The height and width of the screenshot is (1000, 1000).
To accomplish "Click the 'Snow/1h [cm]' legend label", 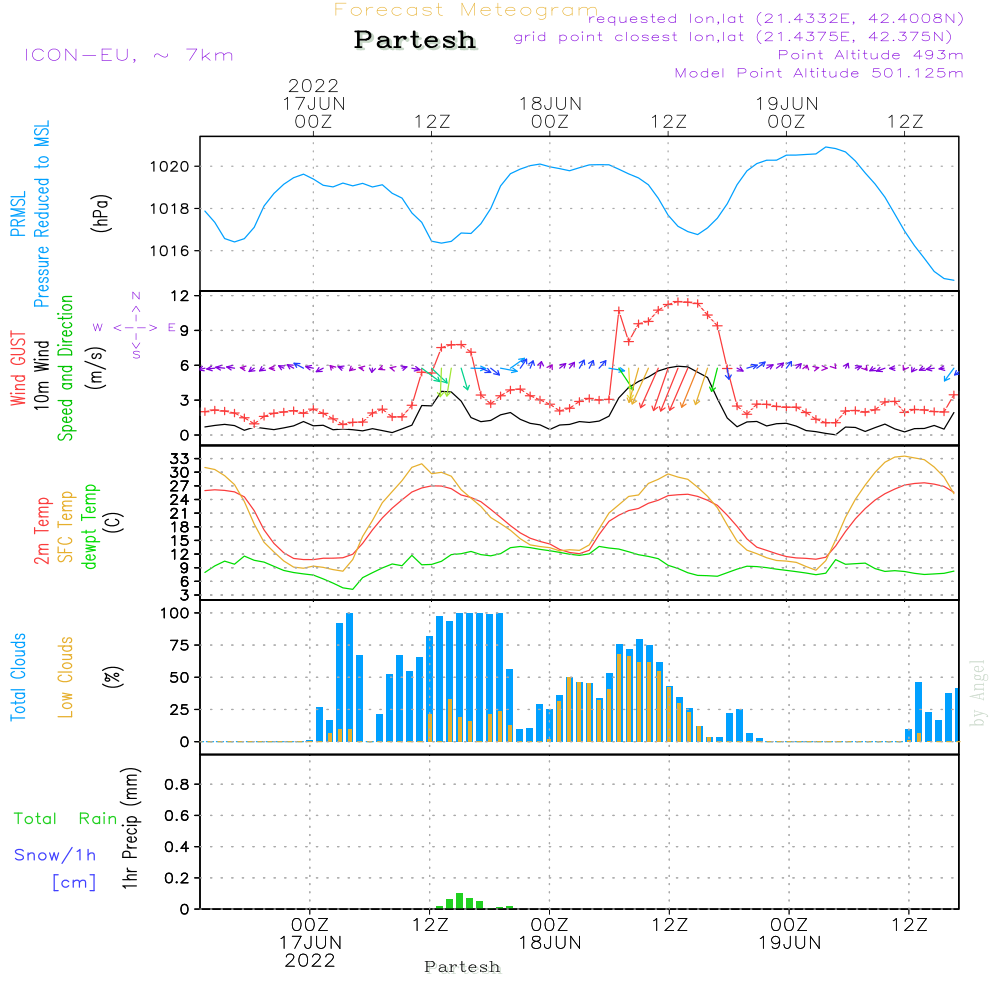I will 55,868.
